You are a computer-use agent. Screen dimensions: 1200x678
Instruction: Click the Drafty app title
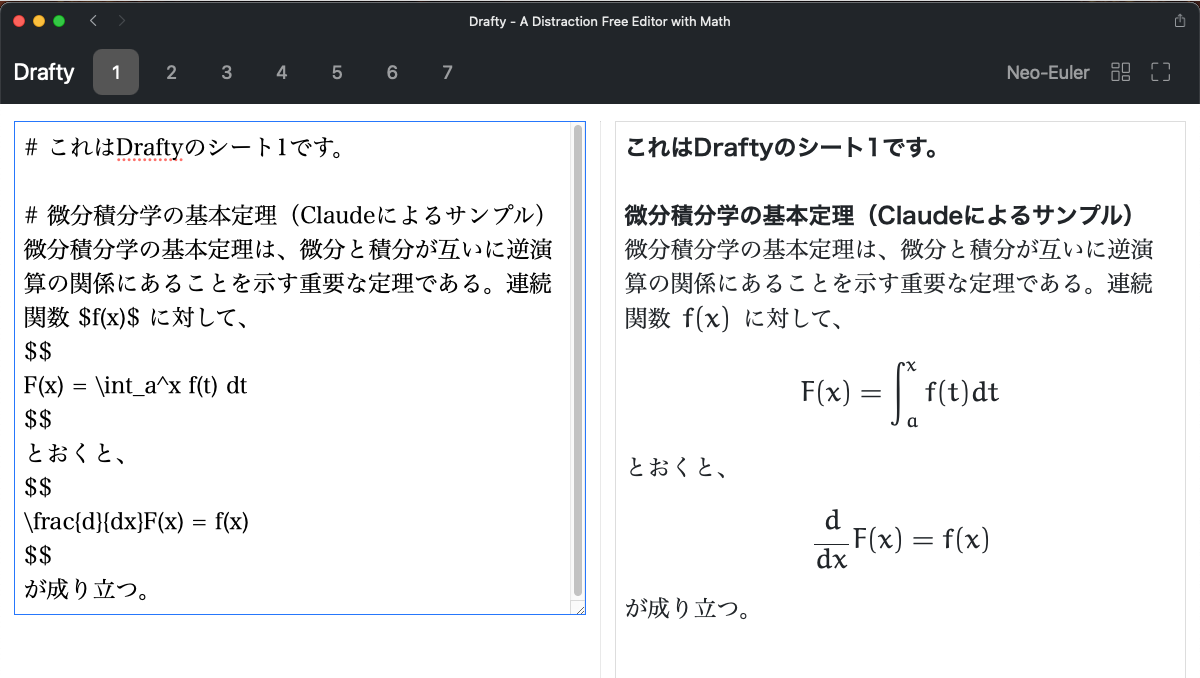(44, 72)
